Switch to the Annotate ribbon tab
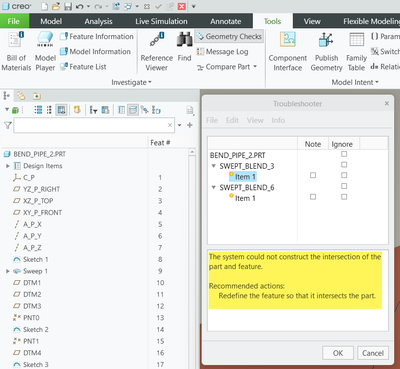400x369 pixels. [x=225, y=21]
